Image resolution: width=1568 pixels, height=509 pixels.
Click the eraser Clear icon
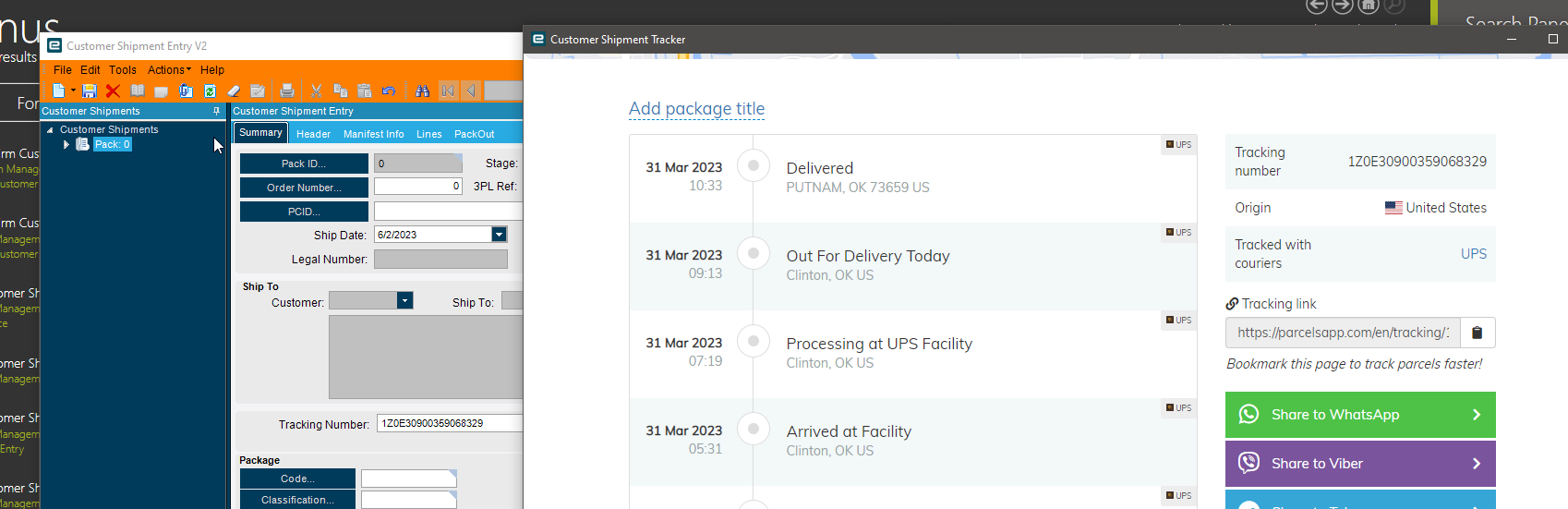point(234,91)
